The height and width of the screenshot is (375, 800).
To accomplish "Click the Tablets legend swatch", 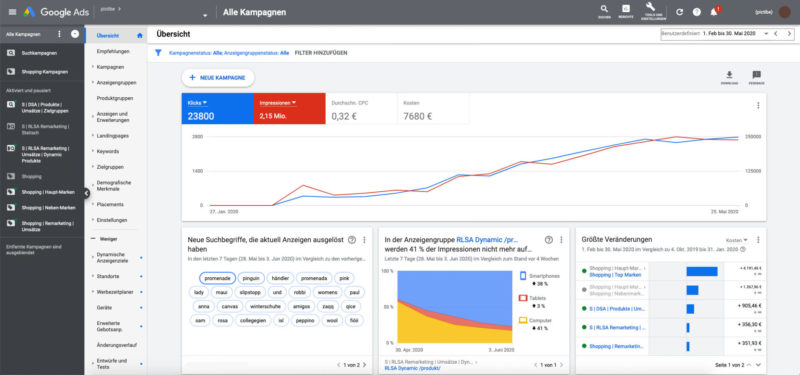I will coord(523,298).
